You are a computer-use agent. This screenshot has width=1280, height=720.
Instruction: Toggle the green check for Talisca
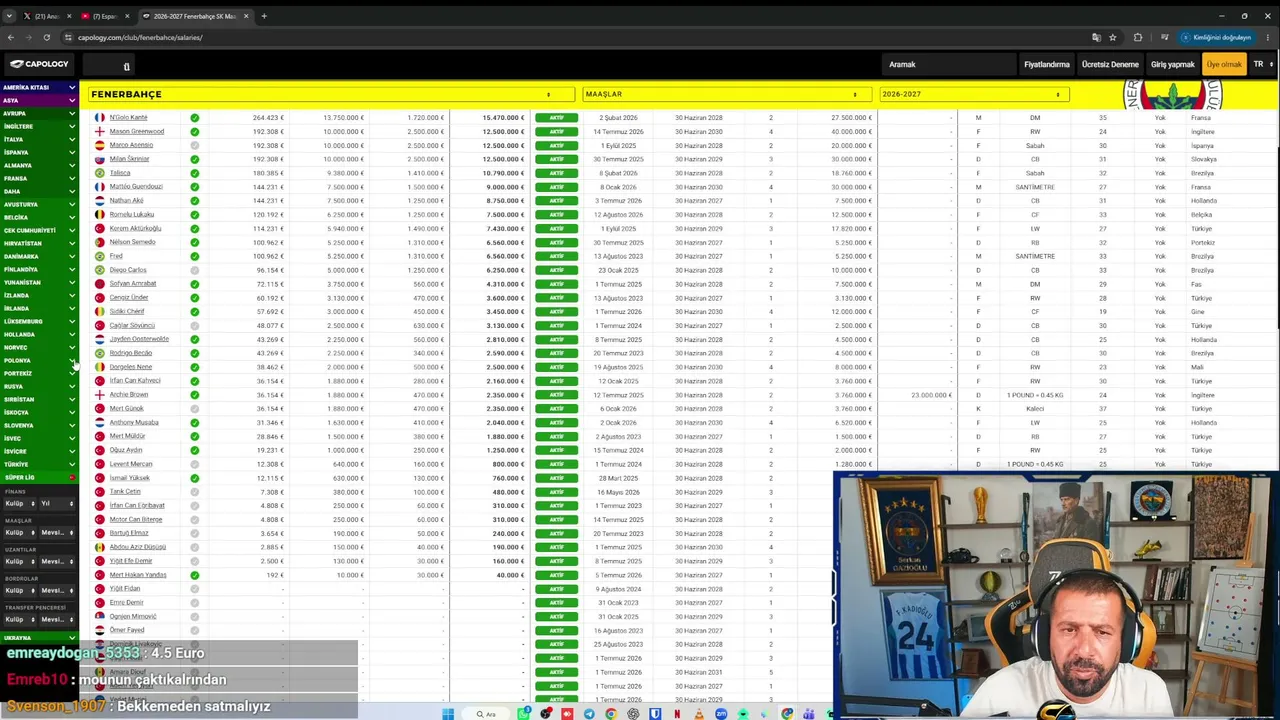195,173
